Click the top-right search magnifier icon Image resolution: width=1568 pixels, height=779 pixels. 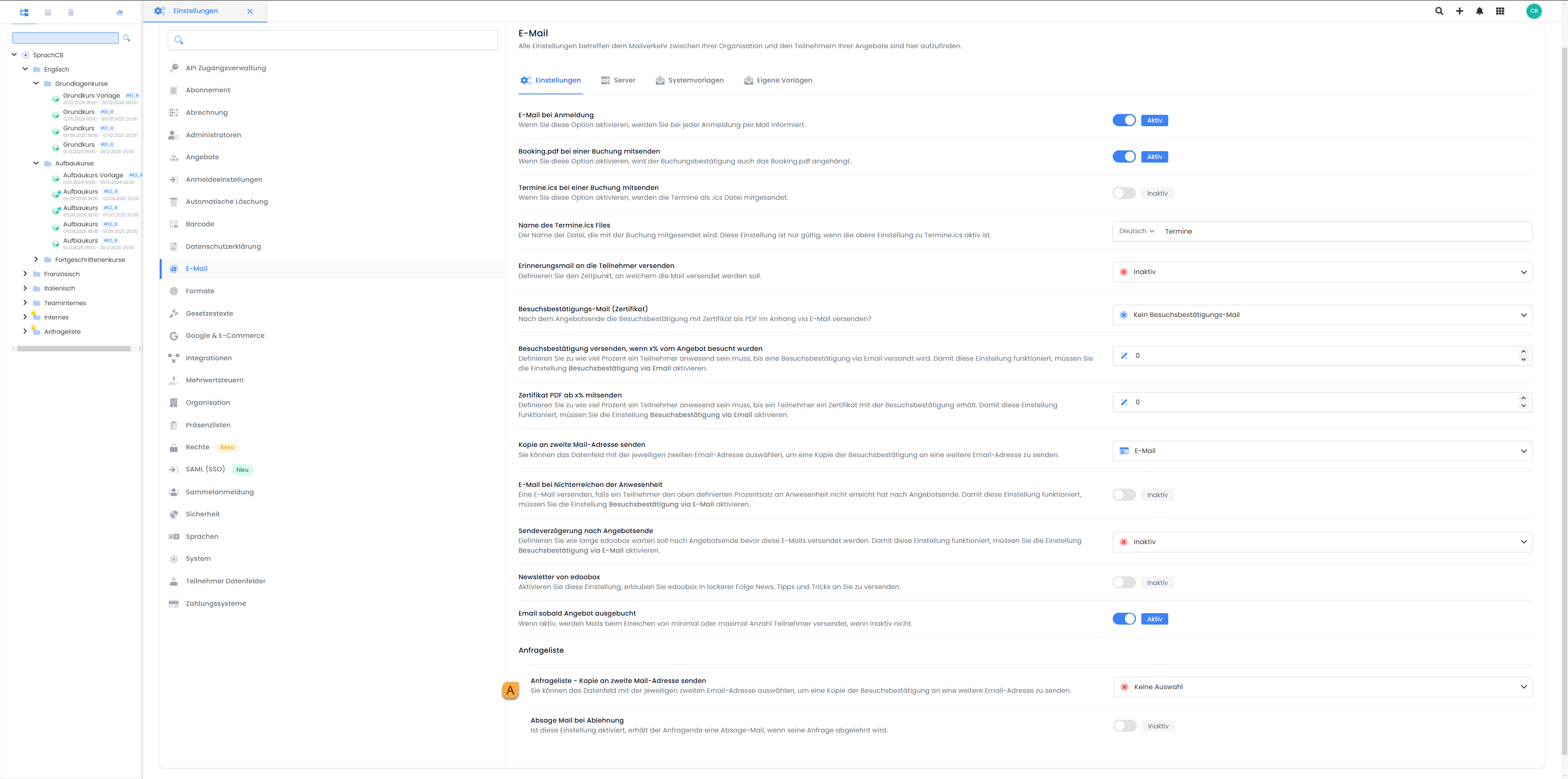[x=1439, y=11]
